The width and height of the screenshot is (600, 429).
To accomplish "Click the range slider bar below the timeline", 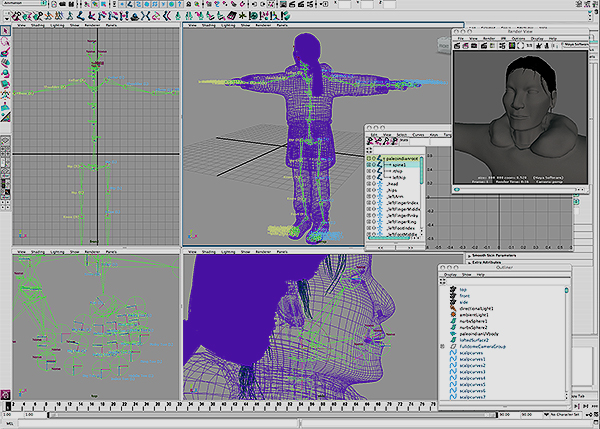I will [x=272, y=415].
